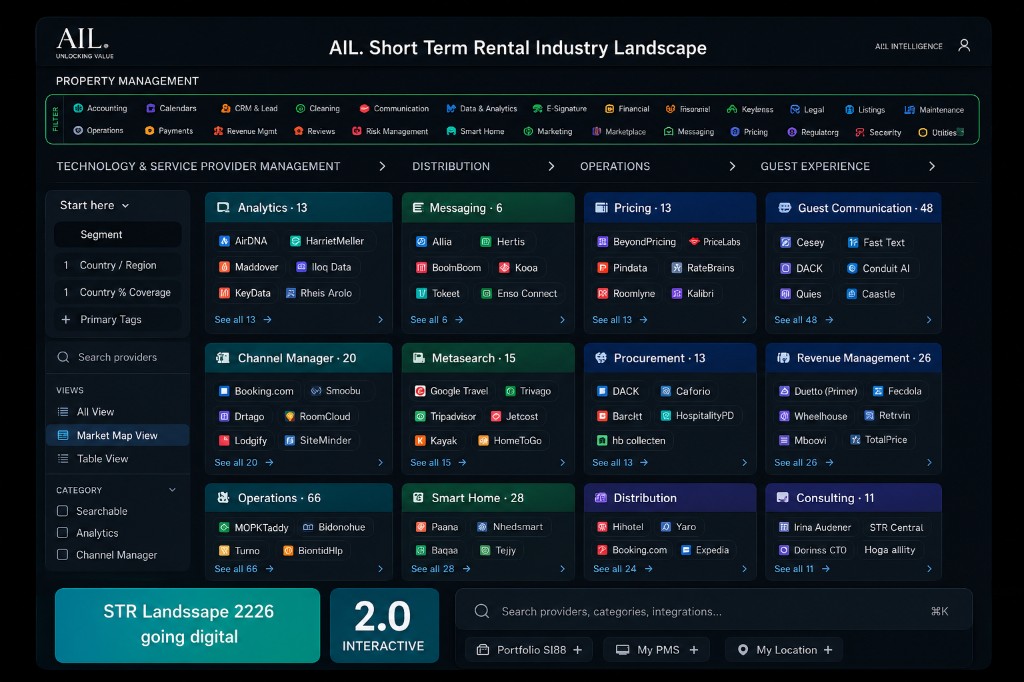
Task: Click the Payments filter icon
Action: click(x=150, y=131)
